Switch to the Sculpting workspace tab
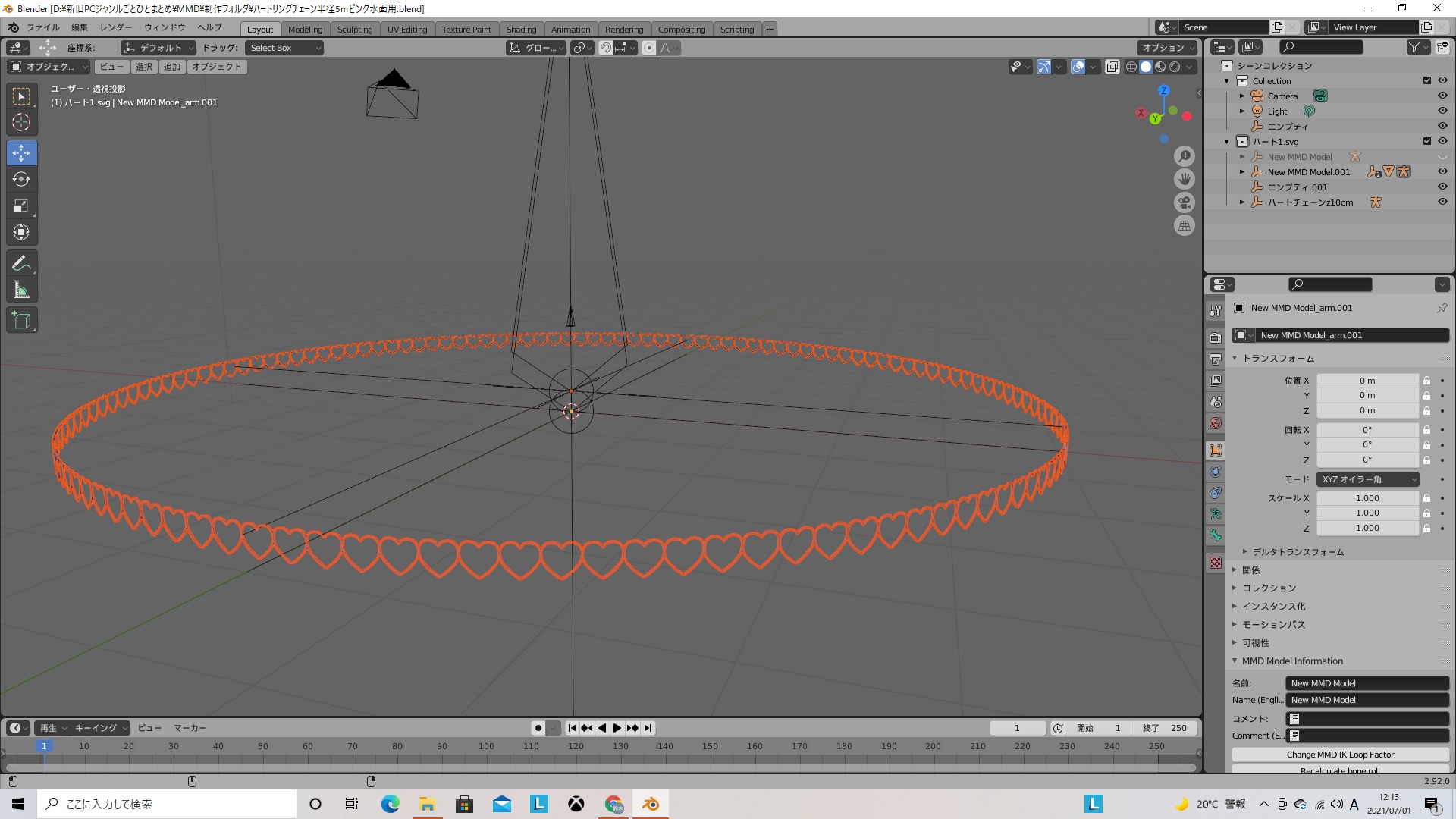 coord(354,30)
